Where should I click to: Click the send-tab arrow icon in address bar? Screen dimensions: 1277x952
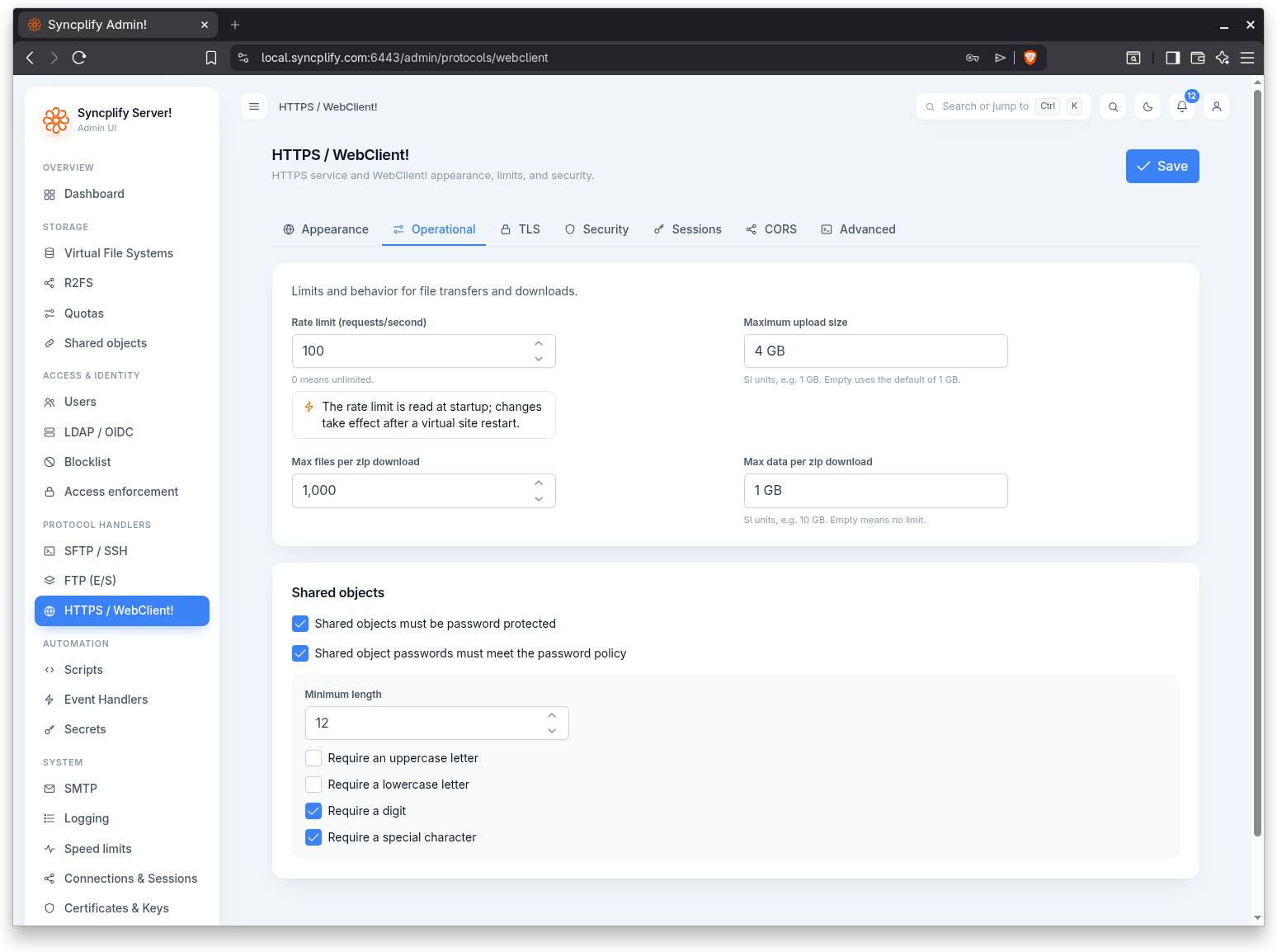coord(1000,58)
